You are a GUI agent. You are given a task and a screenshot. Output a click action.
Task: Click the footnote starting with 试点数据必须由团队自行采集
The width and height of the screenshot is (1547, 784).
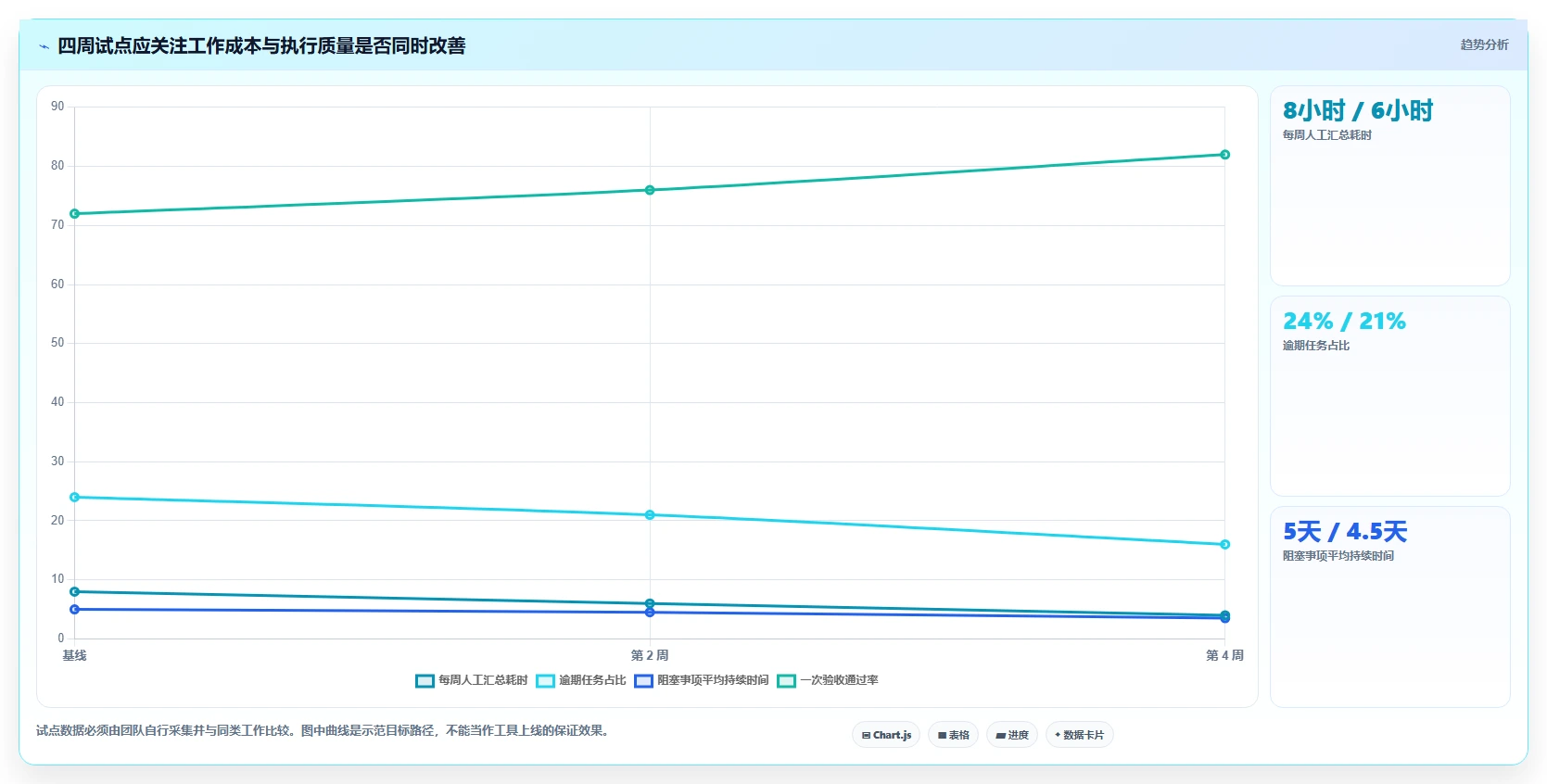click(324, 731)
